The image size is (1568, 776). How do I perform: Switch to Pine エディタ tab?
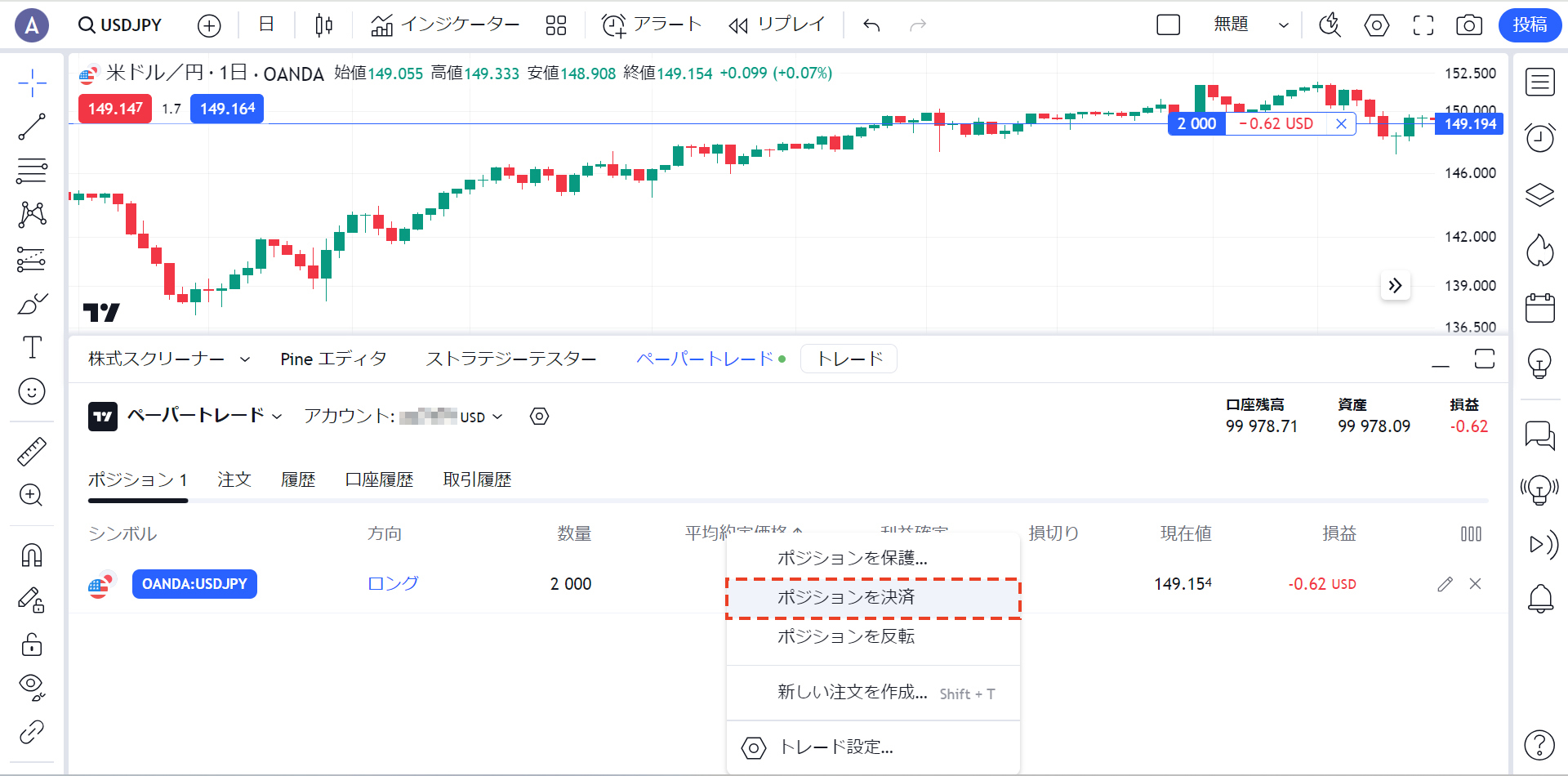333,359
